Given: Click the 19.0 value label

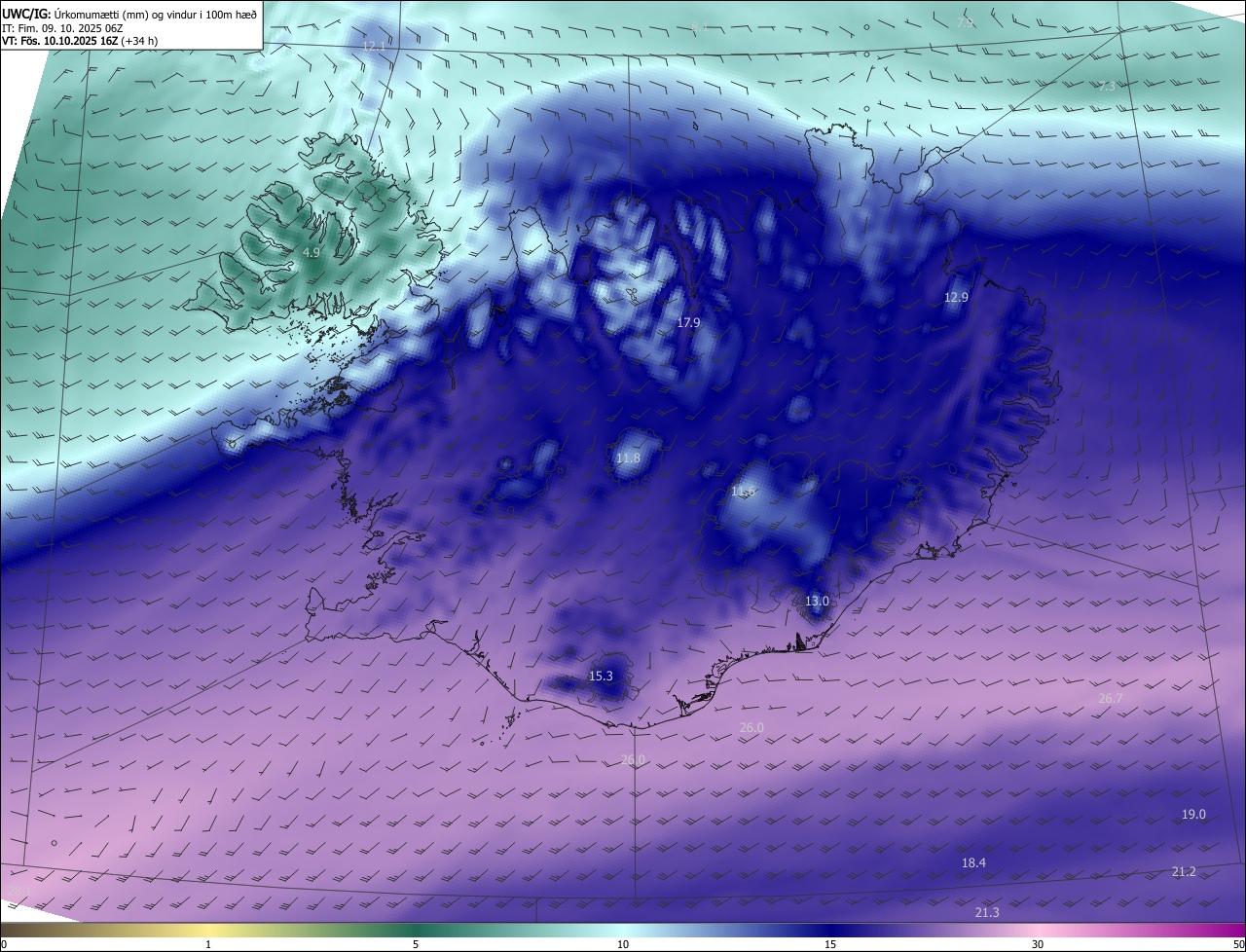Looking at the screenshot, I should [x=1193, y=814].
